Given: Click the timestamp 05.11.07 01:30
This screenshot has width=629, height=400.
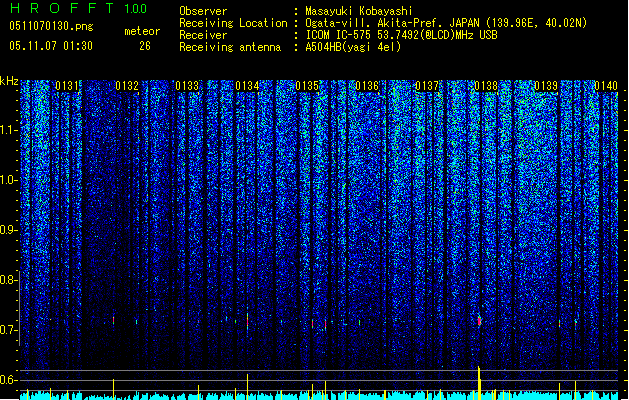Looking at the screenshot, I should 51,46.
